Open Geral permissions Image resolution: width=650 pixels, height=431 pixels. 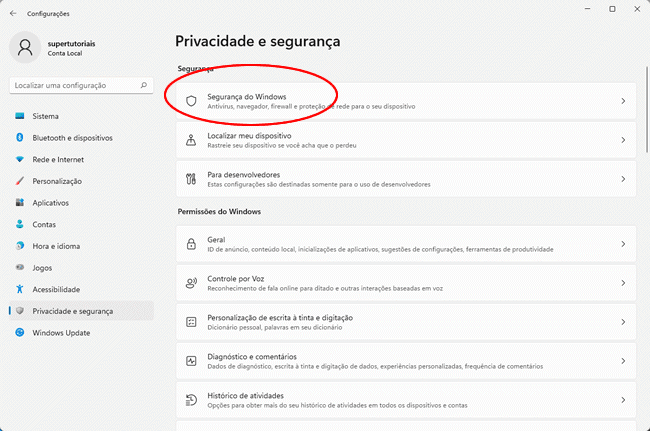click(x=406, y=244)
